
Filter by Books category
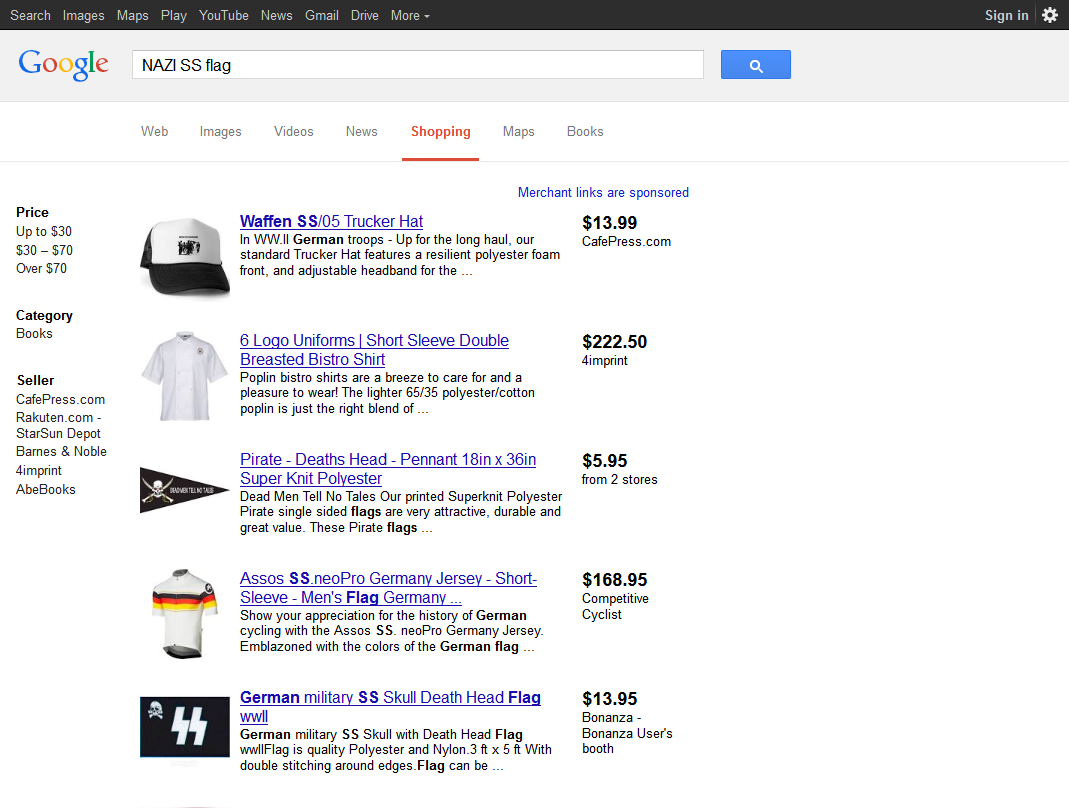(x=34, y=333)
